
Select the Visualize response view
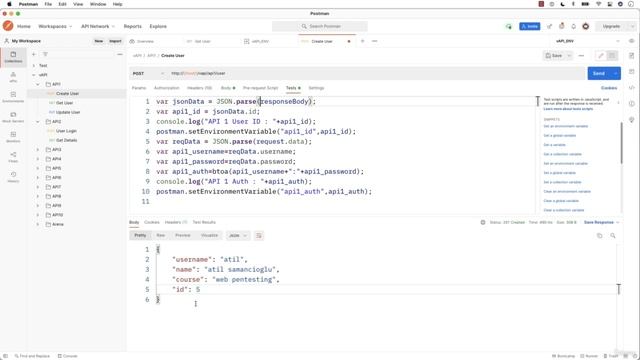tap(209, 236)
